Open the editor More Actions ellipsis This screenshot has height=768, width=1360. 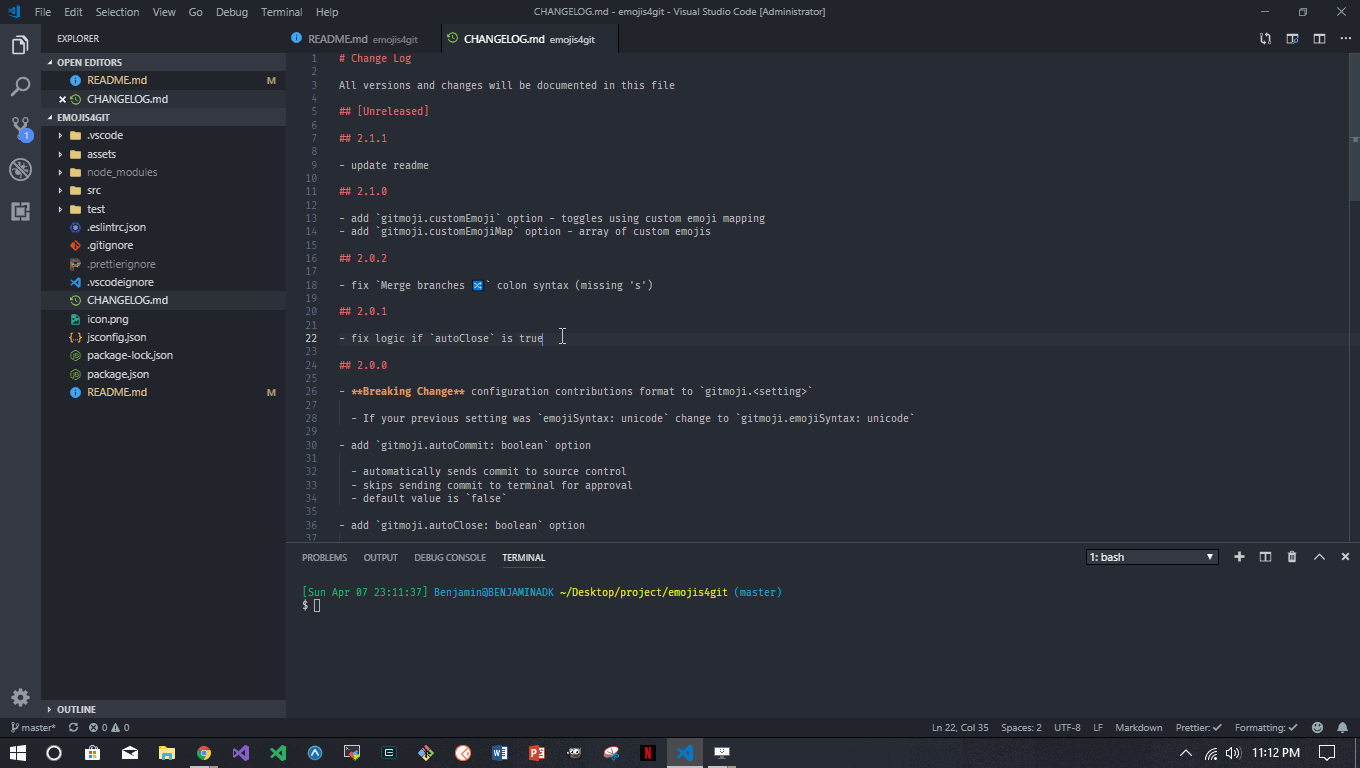pyautogui.click(x=1345, y=39)
